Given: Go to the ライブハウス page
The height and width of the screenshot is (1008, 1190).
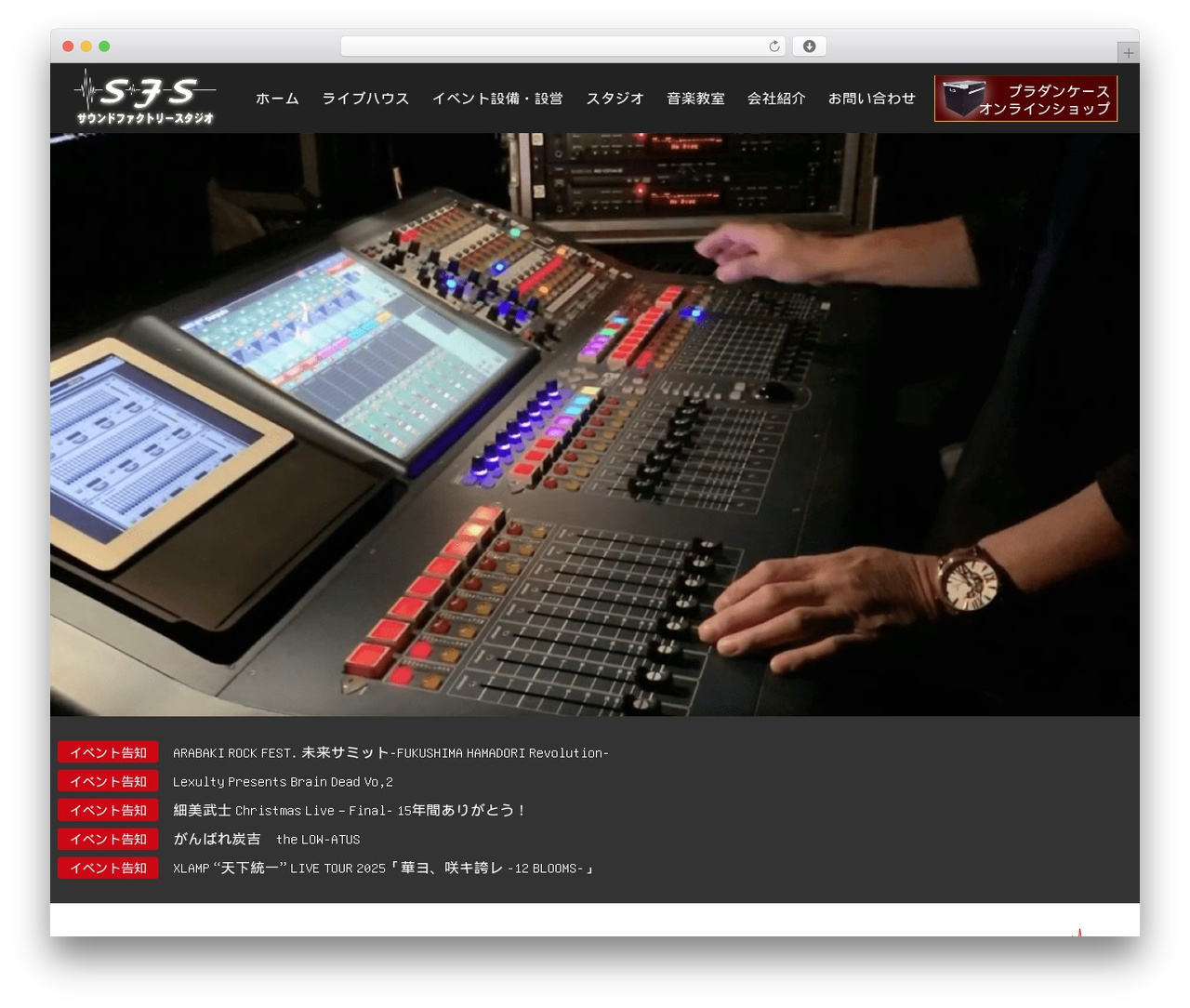Looking at the screenshot, I should point(365,99).
